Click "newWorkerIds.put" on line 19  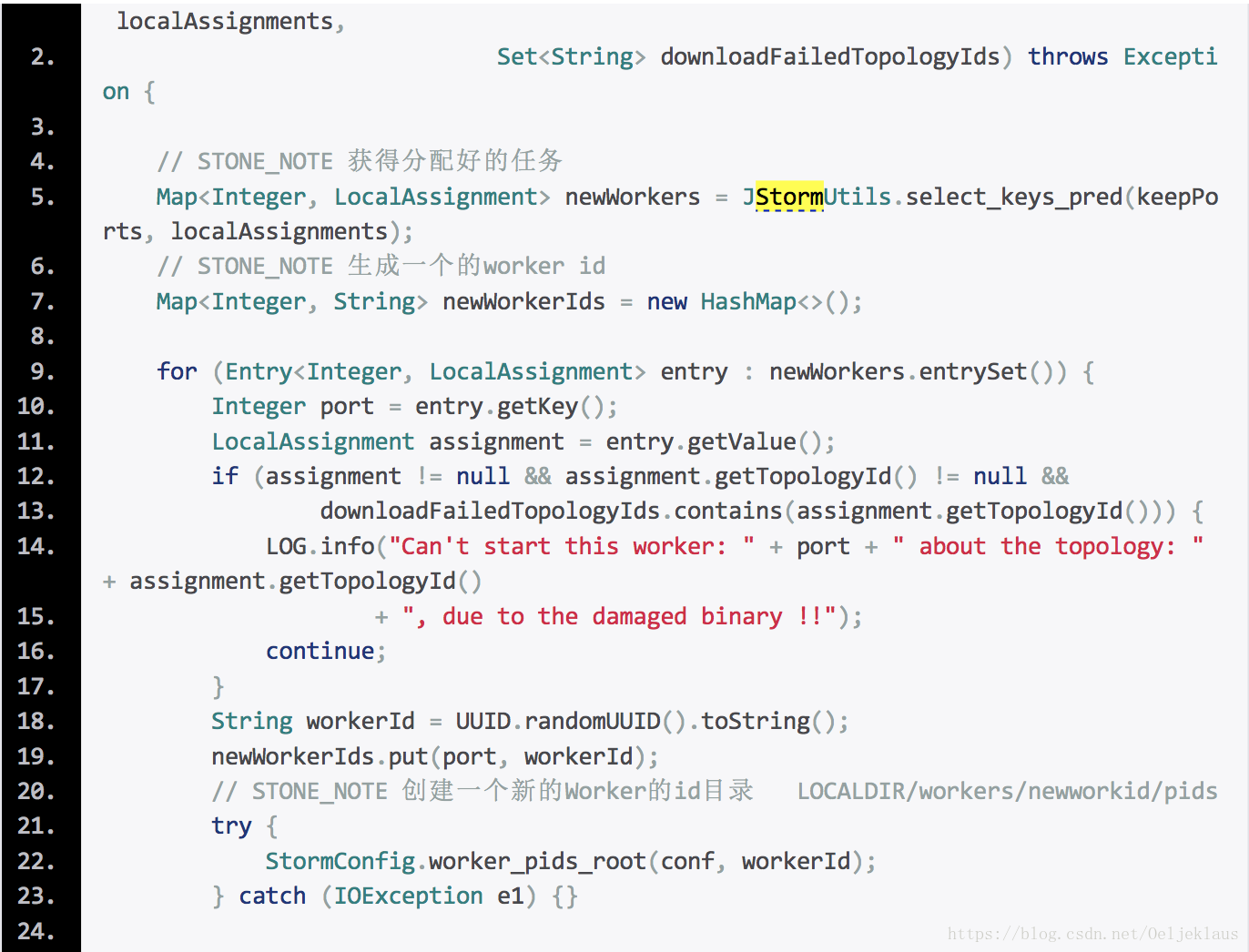[320, 756]
